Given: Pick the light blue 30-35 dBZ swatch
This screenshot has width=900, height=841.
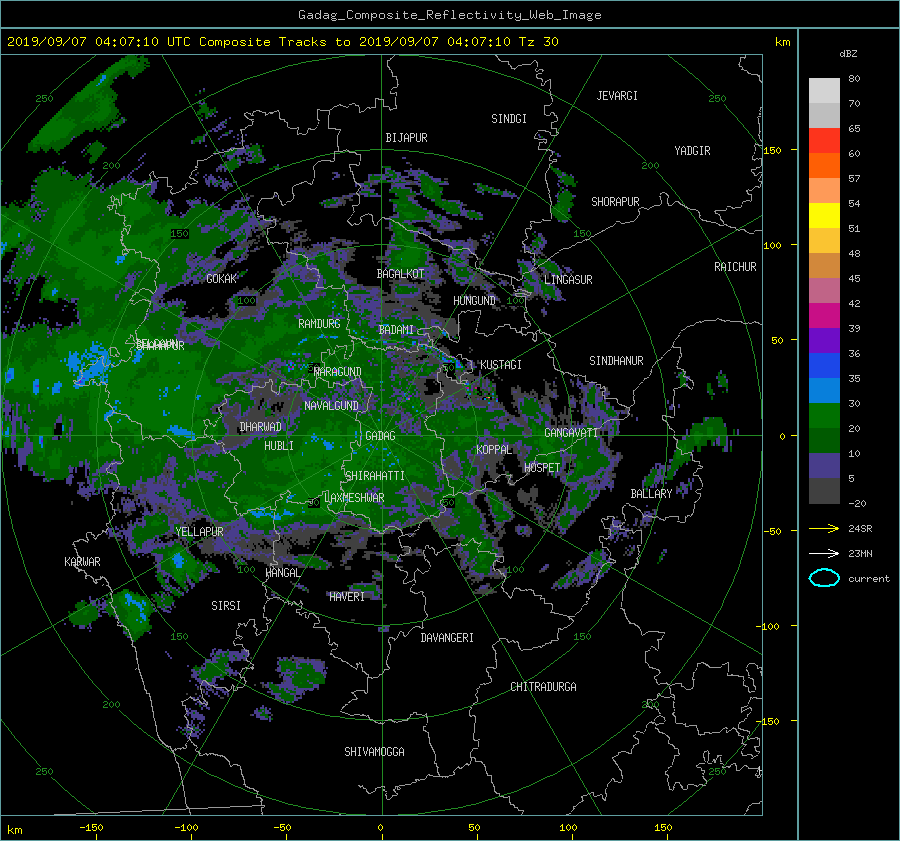Looking at the screenshot, I should click(824, 391).
